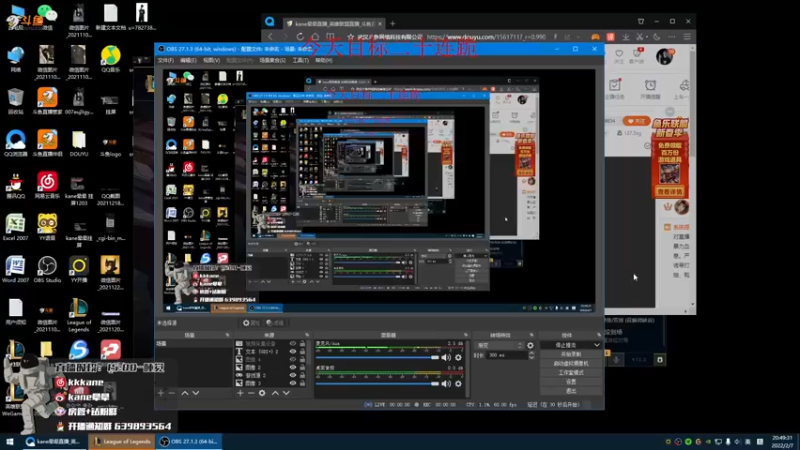
Task: Open QQ音乐 desktop icon
Action: click(110, 59)
